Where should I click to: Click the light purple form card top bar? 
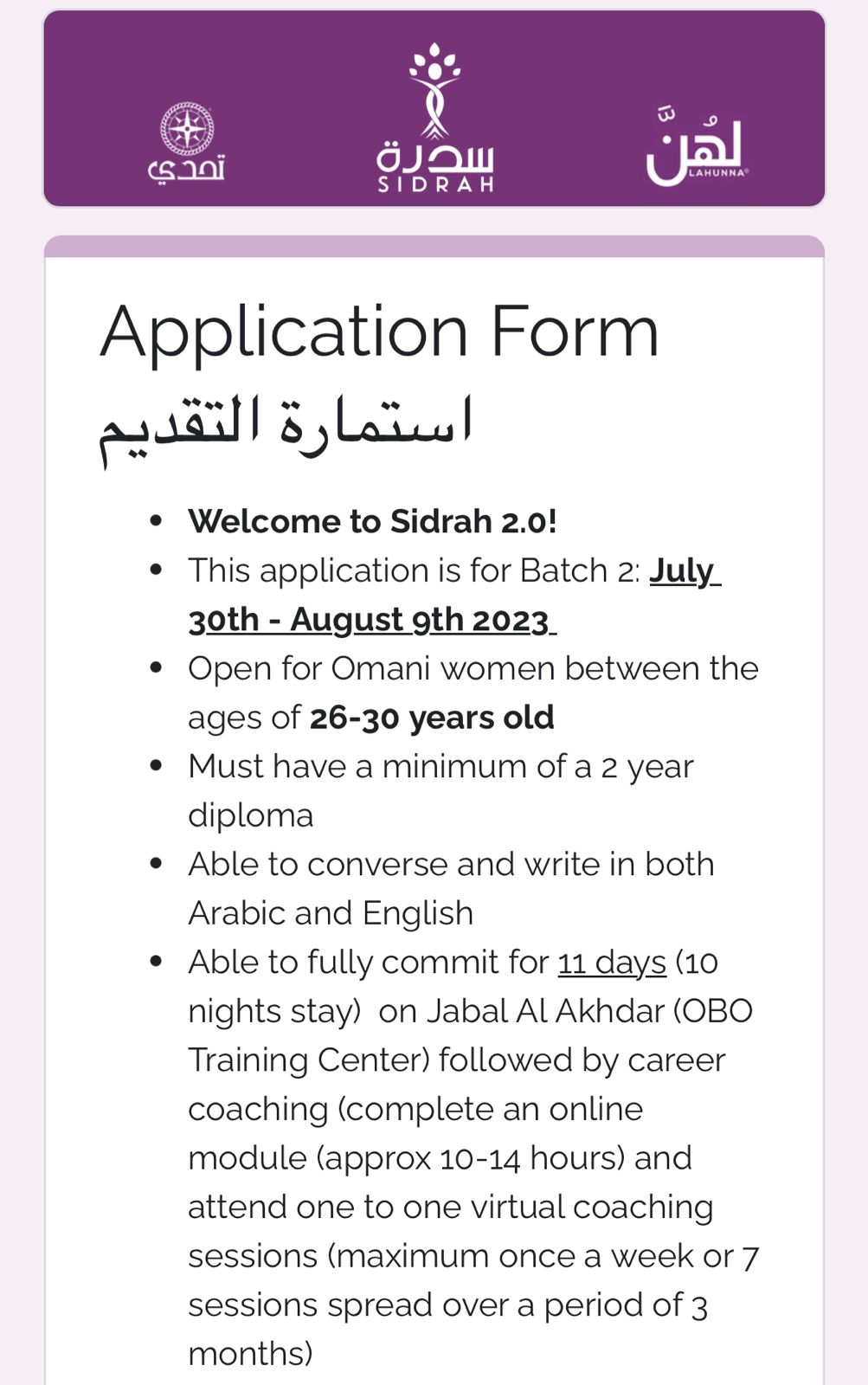[x=434, y=246]
